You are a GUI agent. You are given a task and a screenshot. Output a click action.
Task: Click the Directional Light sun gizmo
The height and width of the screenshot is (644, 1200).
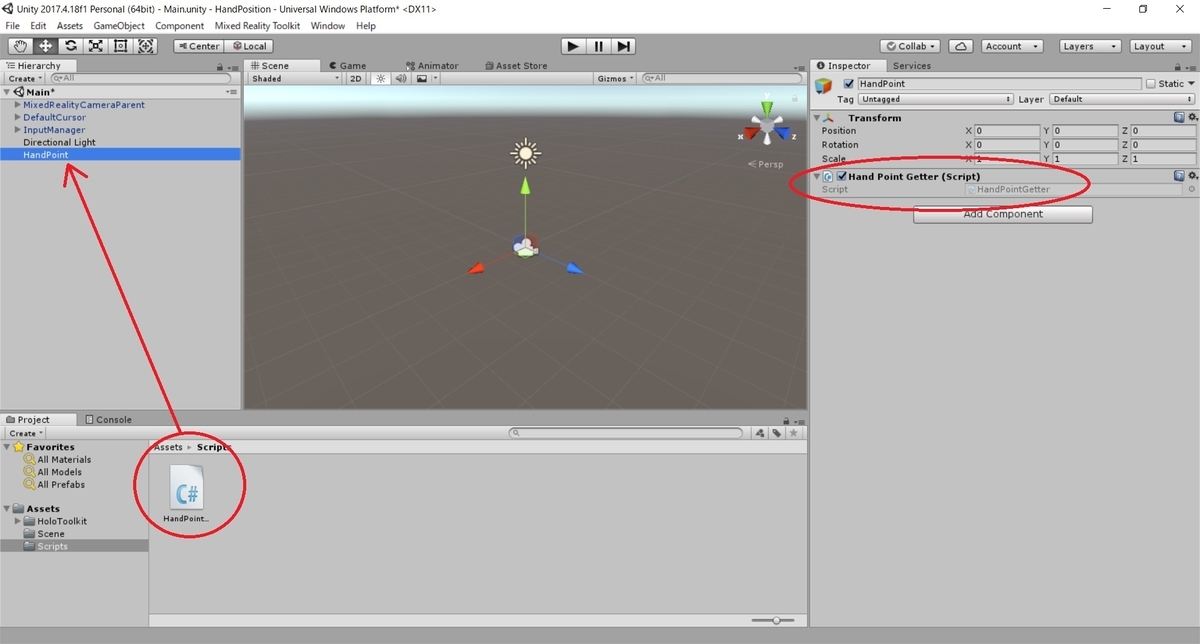525,153
